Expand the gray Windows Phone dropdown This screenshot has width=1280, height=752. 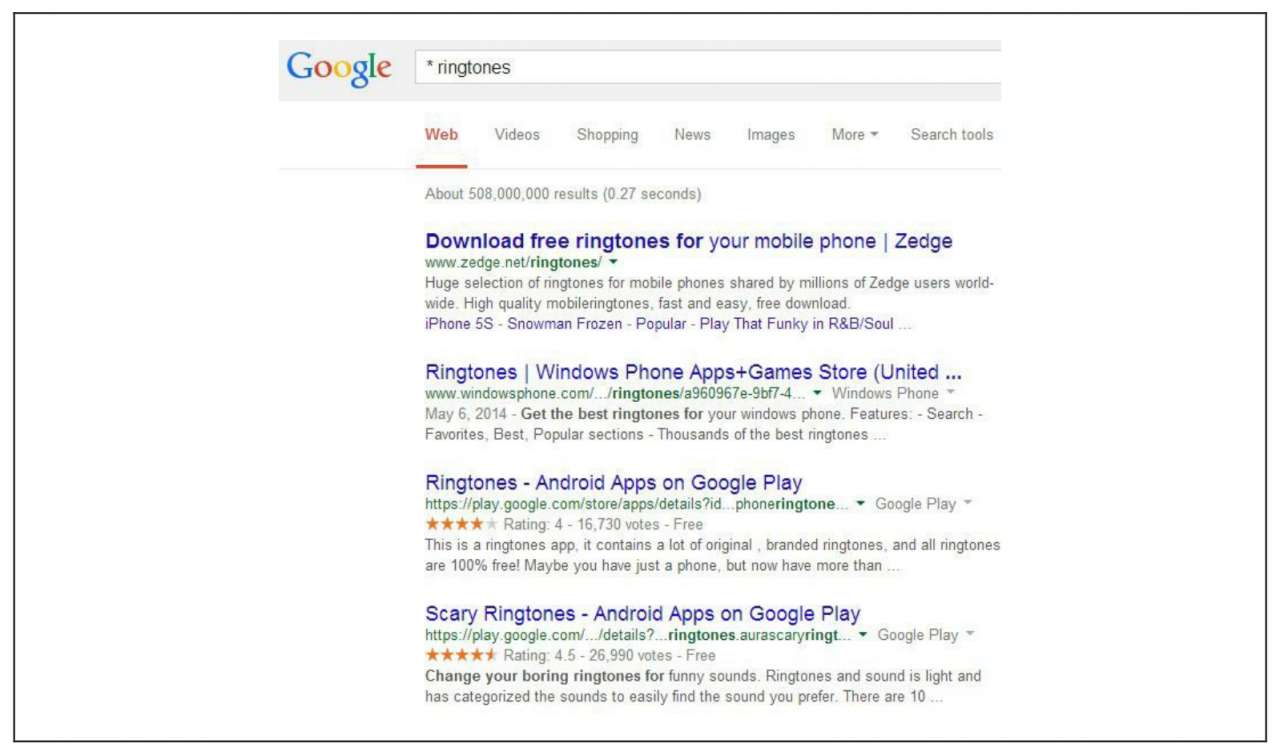click(x=893, y=394)
